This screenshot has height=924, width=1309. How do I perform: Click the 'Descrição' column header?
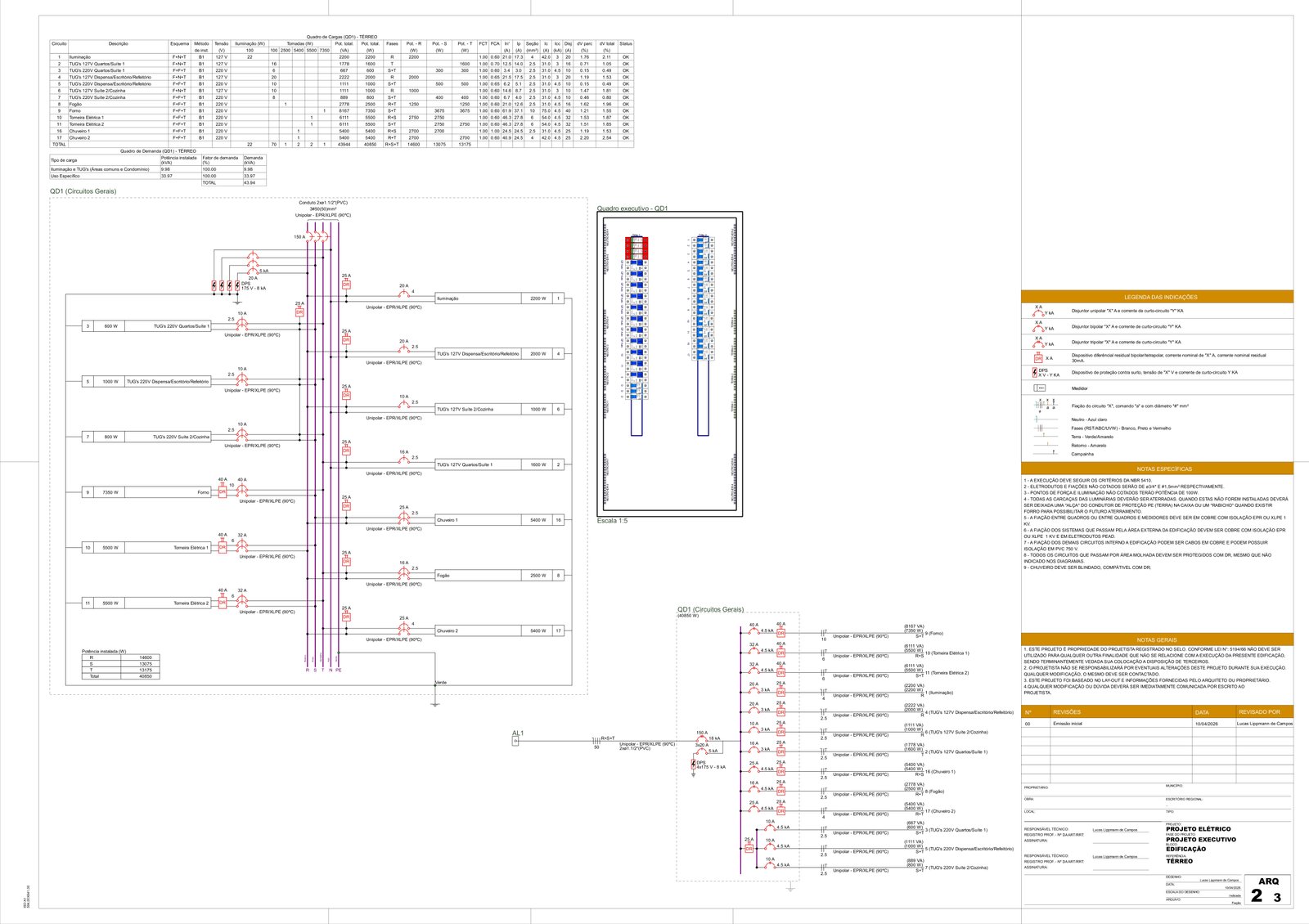point(118,44)
